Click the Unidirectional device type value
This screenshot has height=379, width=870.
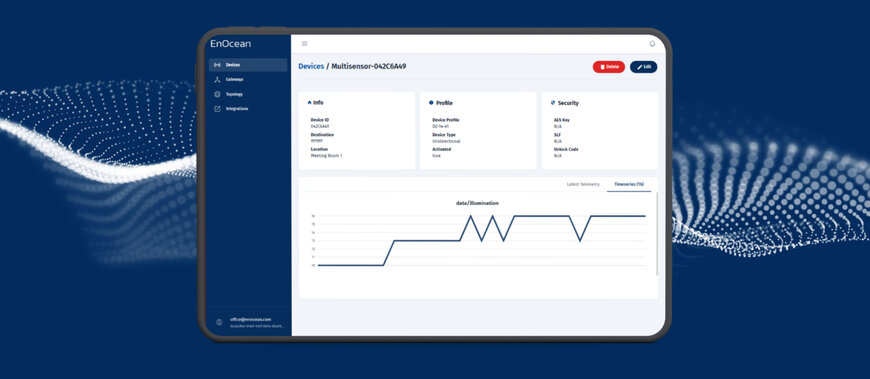tap(446, 142)
